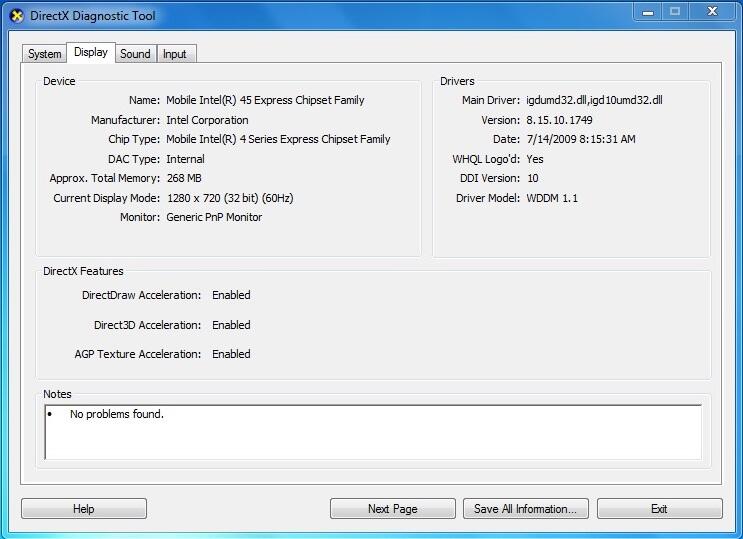Image resolution: width=743 pixels, height=539 pixels.
Task: Click device name 'Mobile Intel(R) 45 Express Chipset Family'
Action: 265,100
